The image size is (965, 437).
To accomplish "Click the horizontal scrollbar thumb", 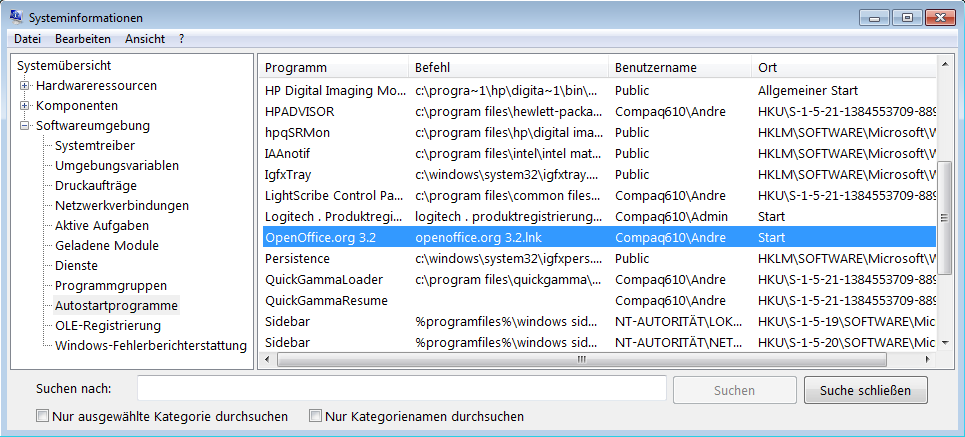I will (x=580, y=359).
